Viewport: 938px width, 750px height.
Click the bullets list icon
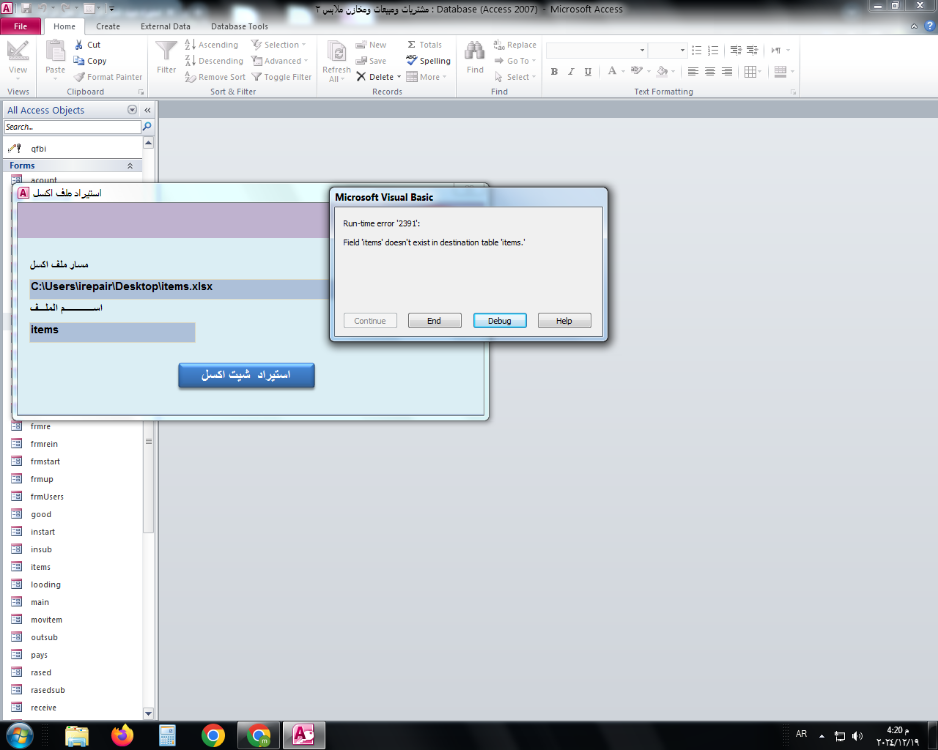pos(696,50)
